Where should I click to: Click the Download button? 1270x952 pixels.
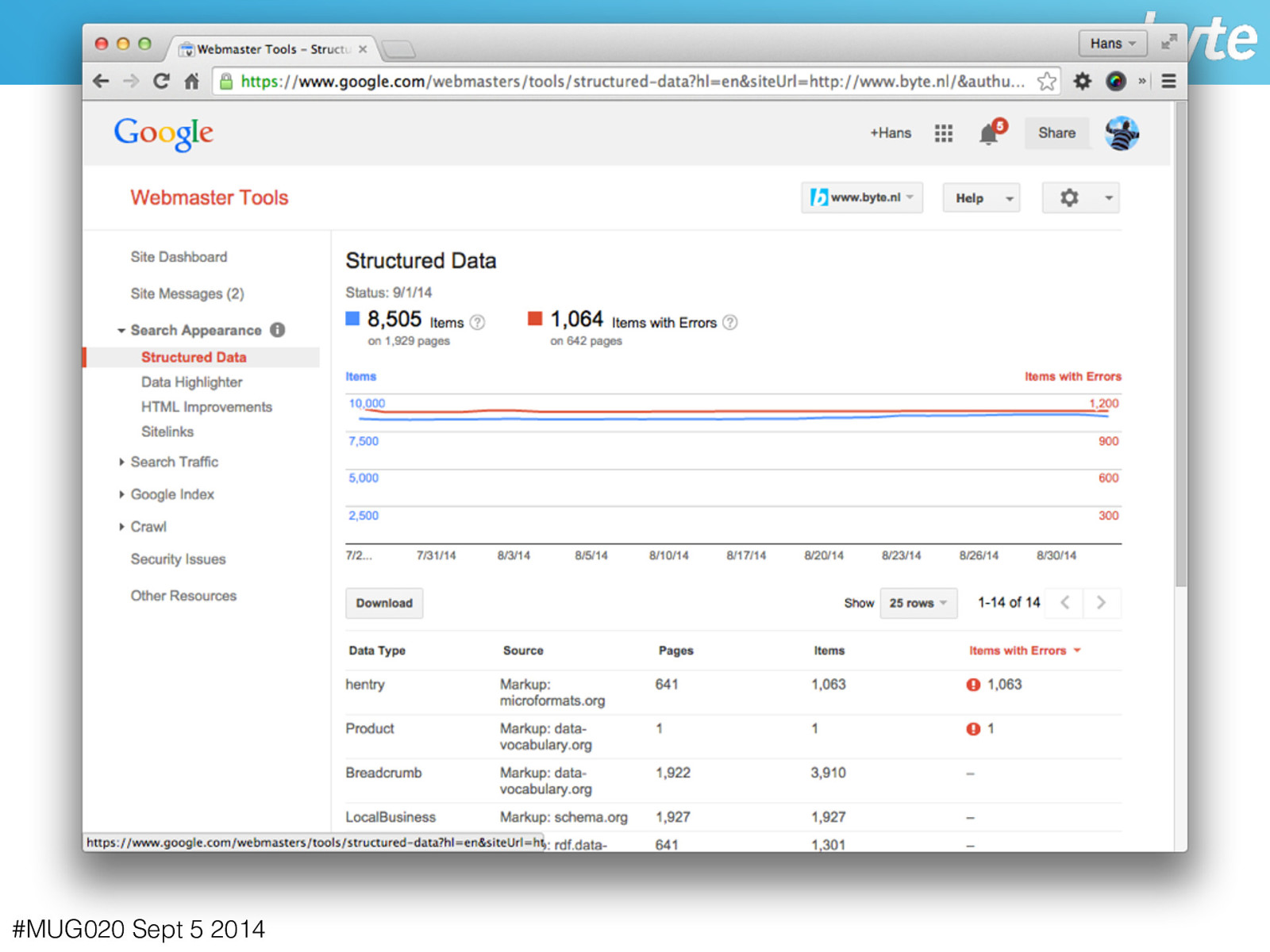click(x=384, y=603)
